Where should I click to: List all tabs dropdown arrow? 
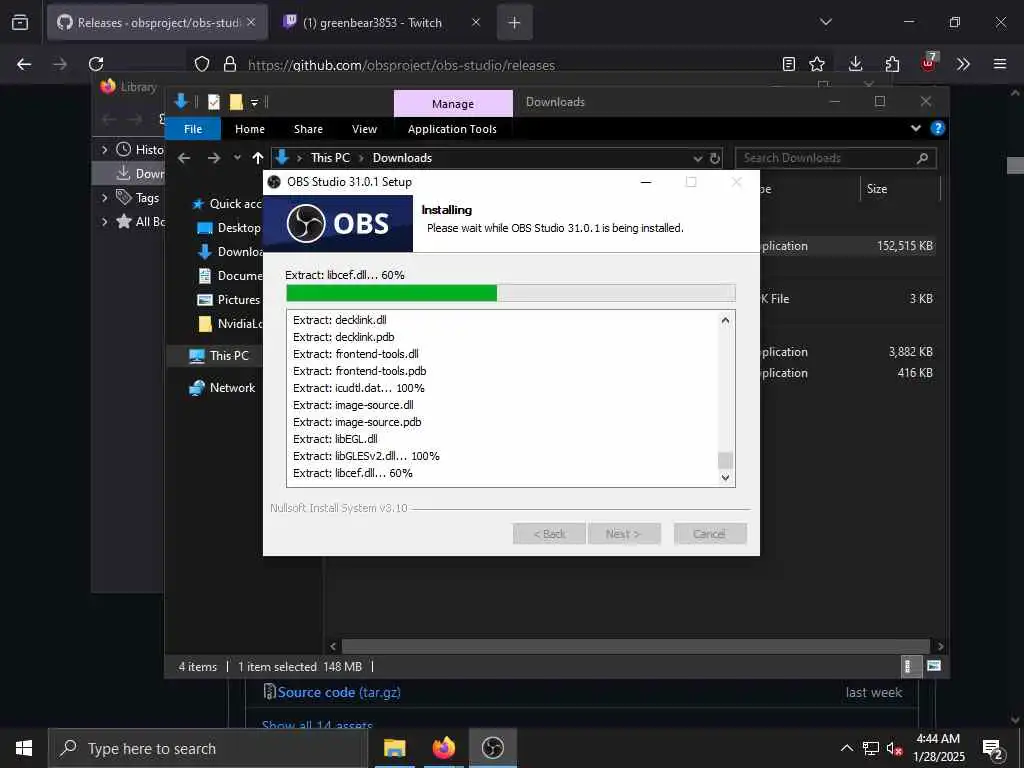point(825,22)
